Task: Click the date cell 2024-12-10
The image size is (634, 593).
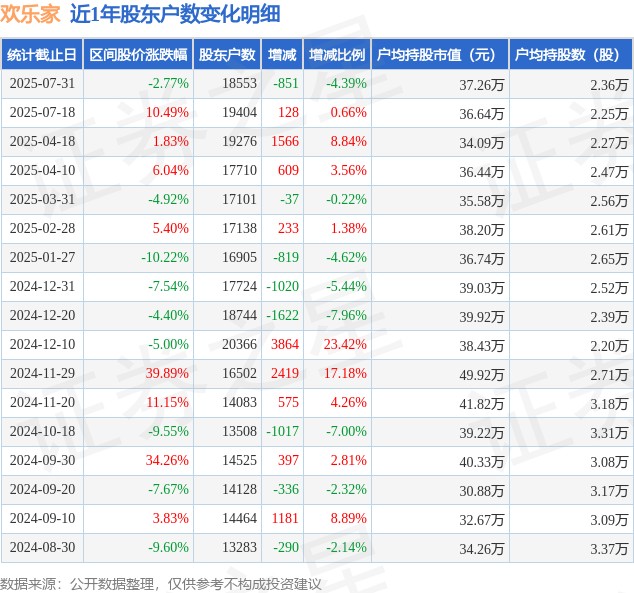Action: (x=42, y=344)
